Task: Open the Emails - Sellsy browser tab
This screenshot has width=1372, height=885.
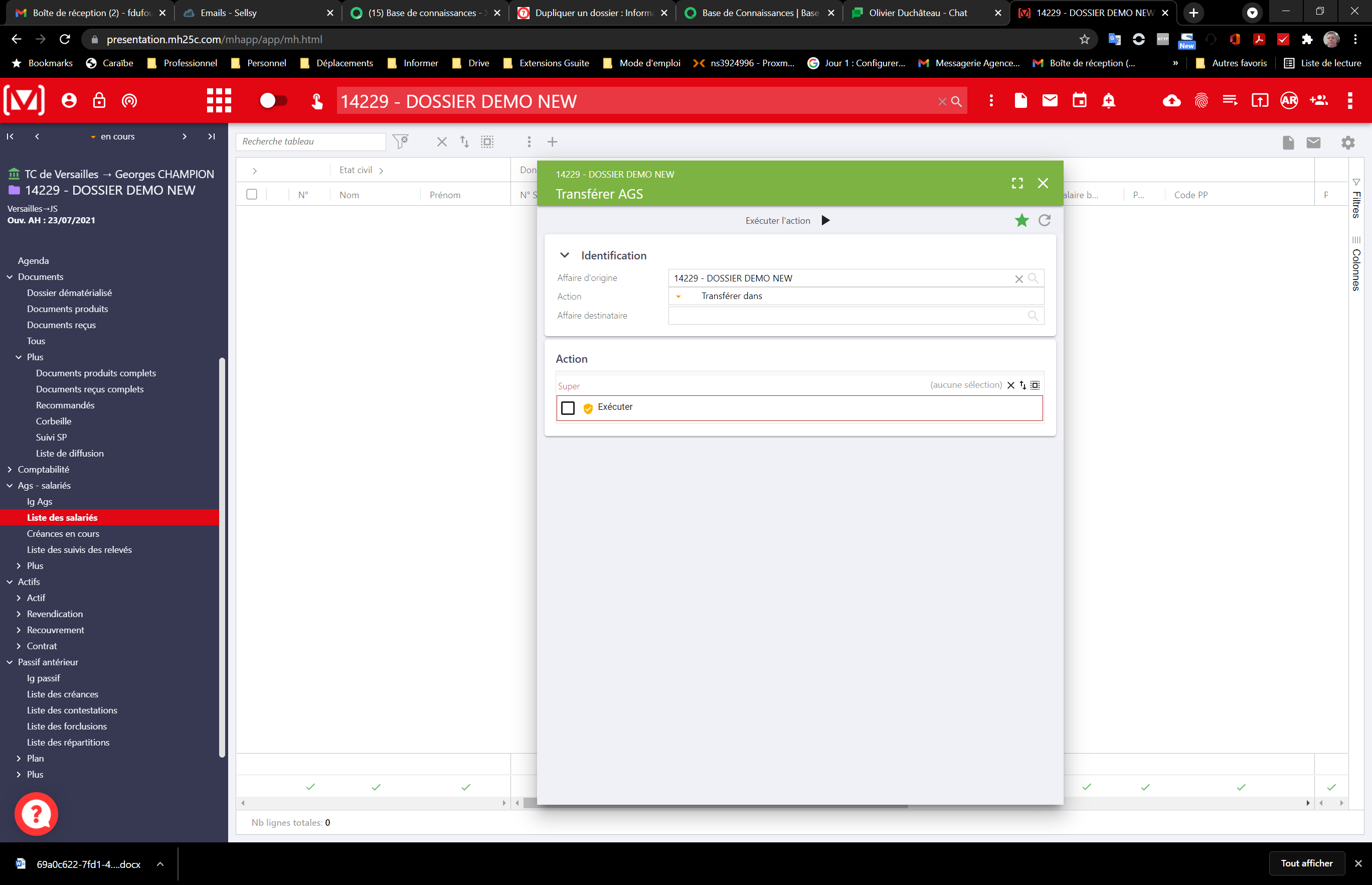Action: pyautogui.click(x=257, y=13)
